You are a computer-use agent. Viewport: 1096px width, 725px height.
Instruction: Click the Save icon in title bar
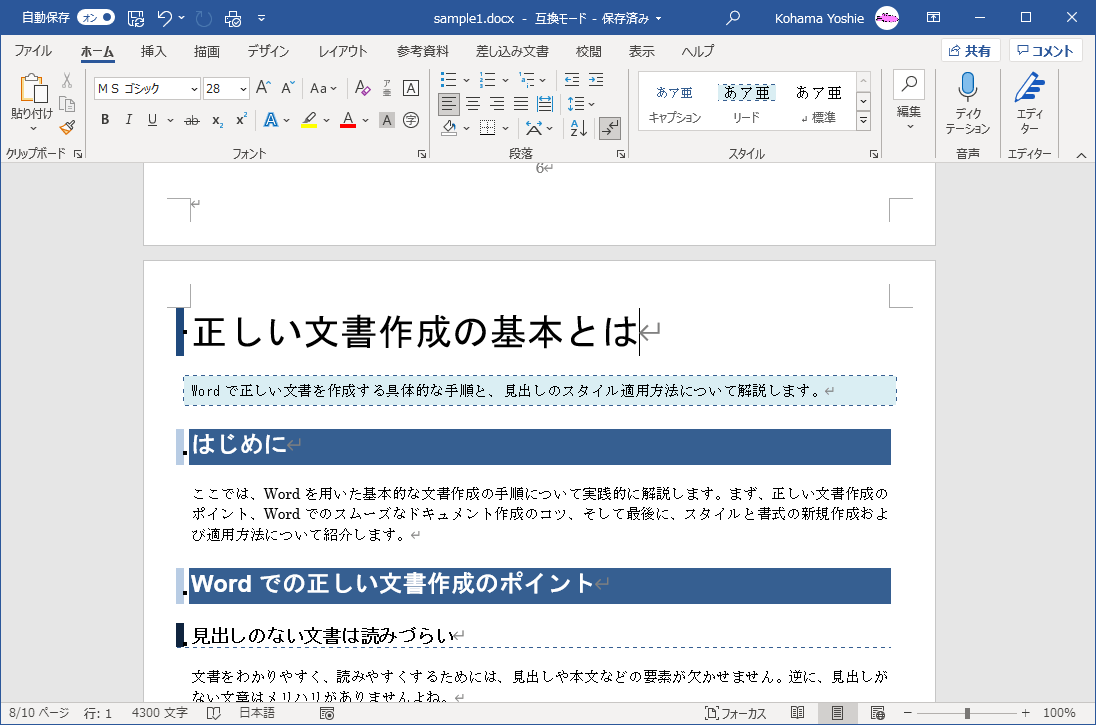(x=136, y=18)
